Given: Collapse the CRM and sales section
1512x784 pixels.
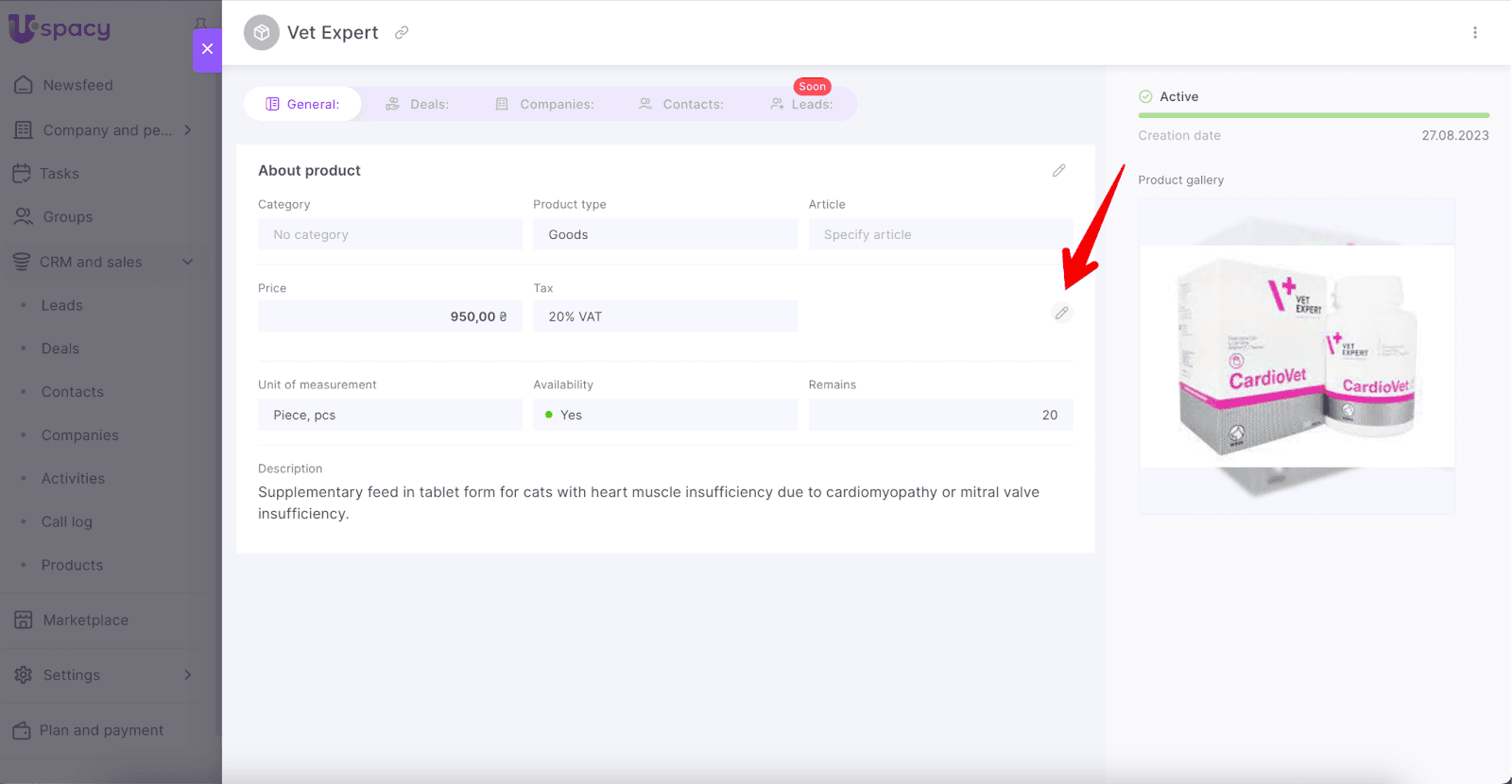Looking at the screenshot, I should (187, 262).
